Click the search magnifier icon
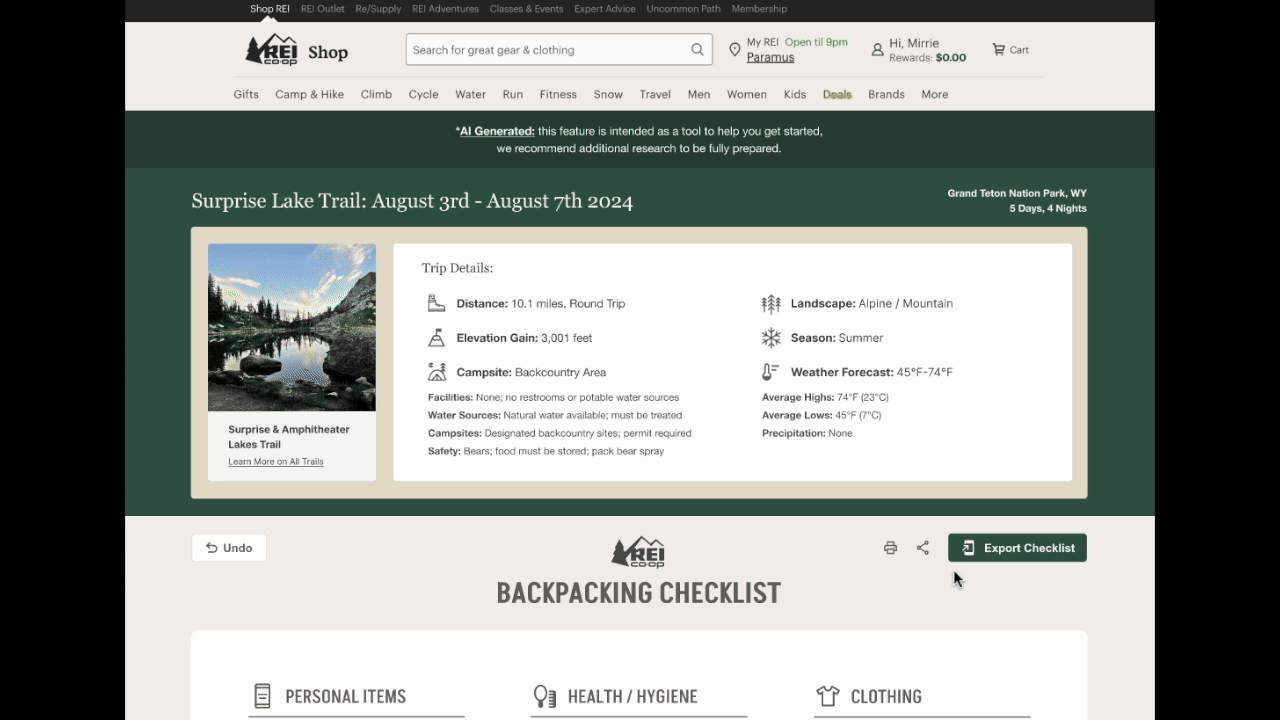 tap(697, 50)
